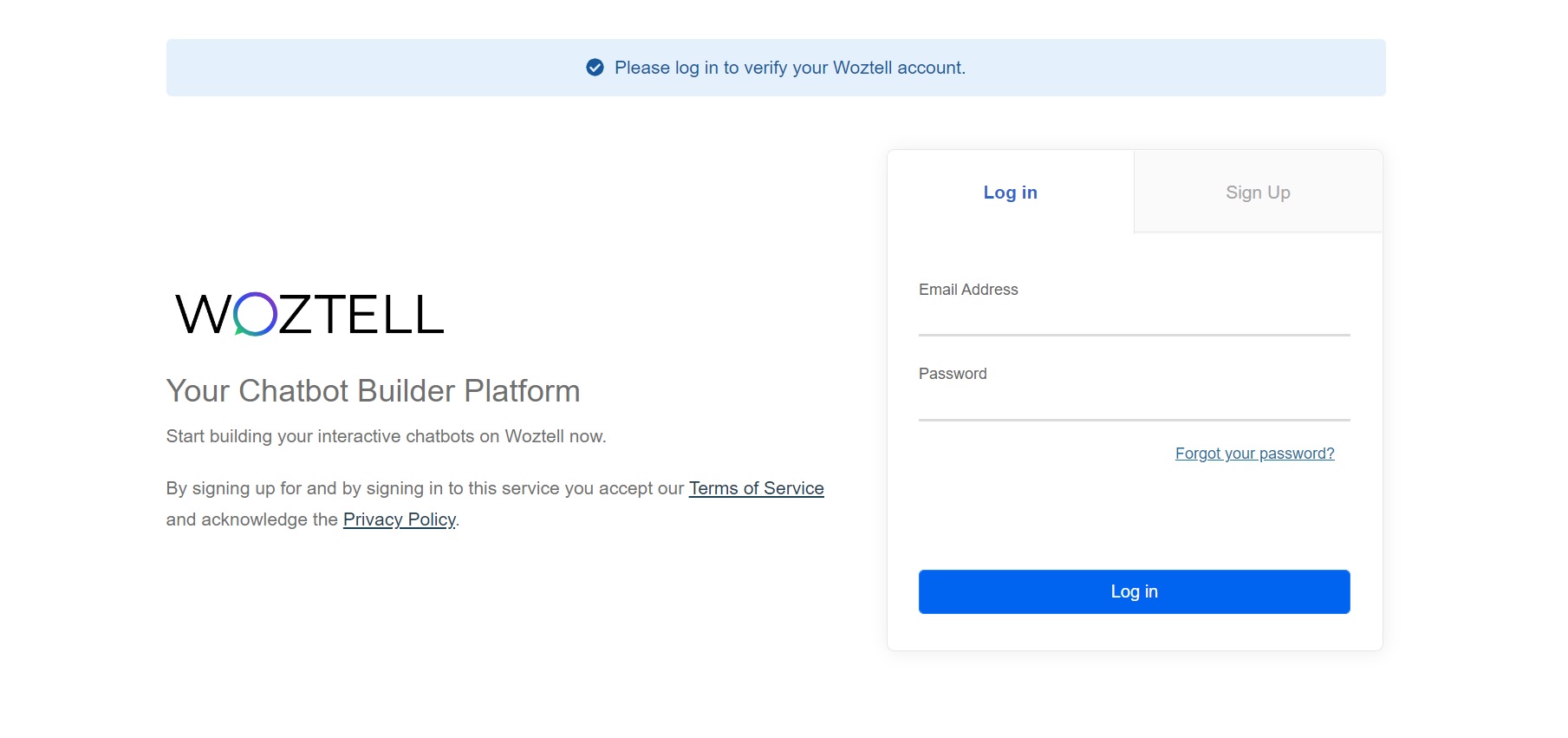
Task: Click the 'and acknowledge the' text
Action: (251, 519)
